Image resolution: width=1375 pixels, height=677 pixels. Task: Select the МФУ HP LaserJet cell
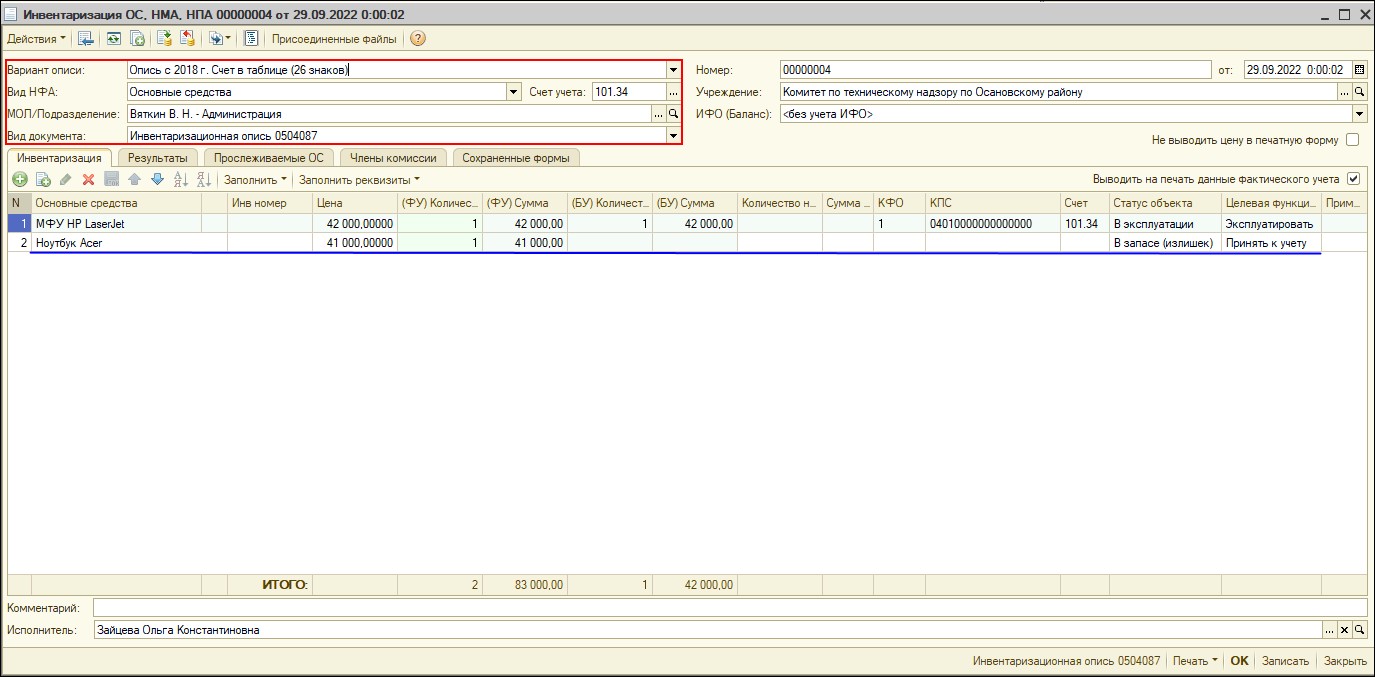point(116,224)
